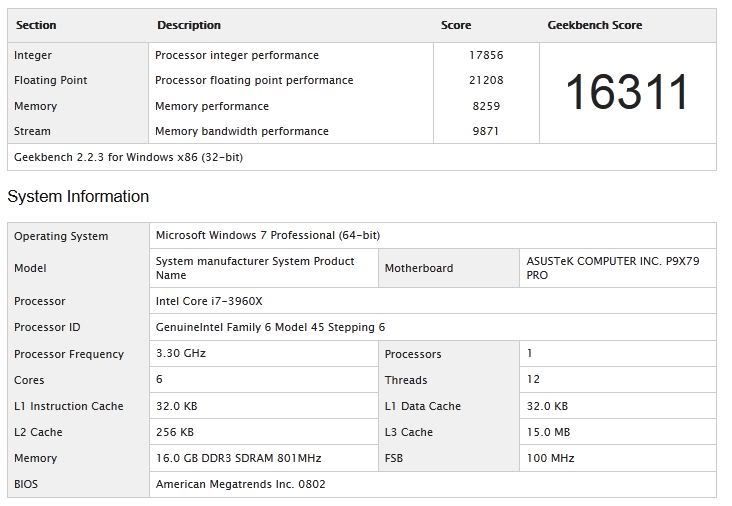732x506 pixels.
Task: Click the 16.0 GB DDR3 SDRAM memory value
Action: coord(238,458)
